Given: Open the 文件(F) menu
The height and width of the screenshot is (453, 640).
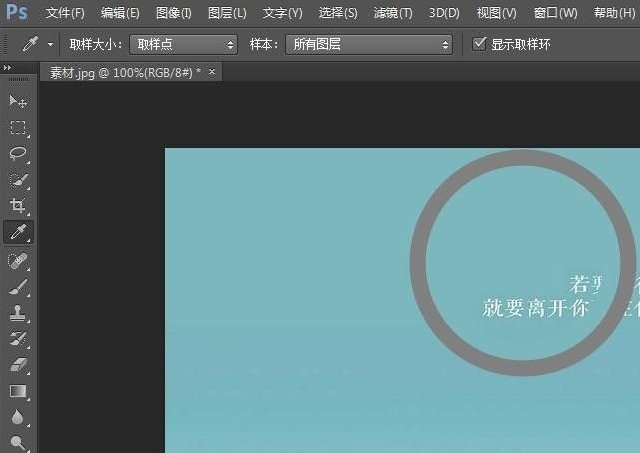Looking at the screenshot, I should pos(65,13).
